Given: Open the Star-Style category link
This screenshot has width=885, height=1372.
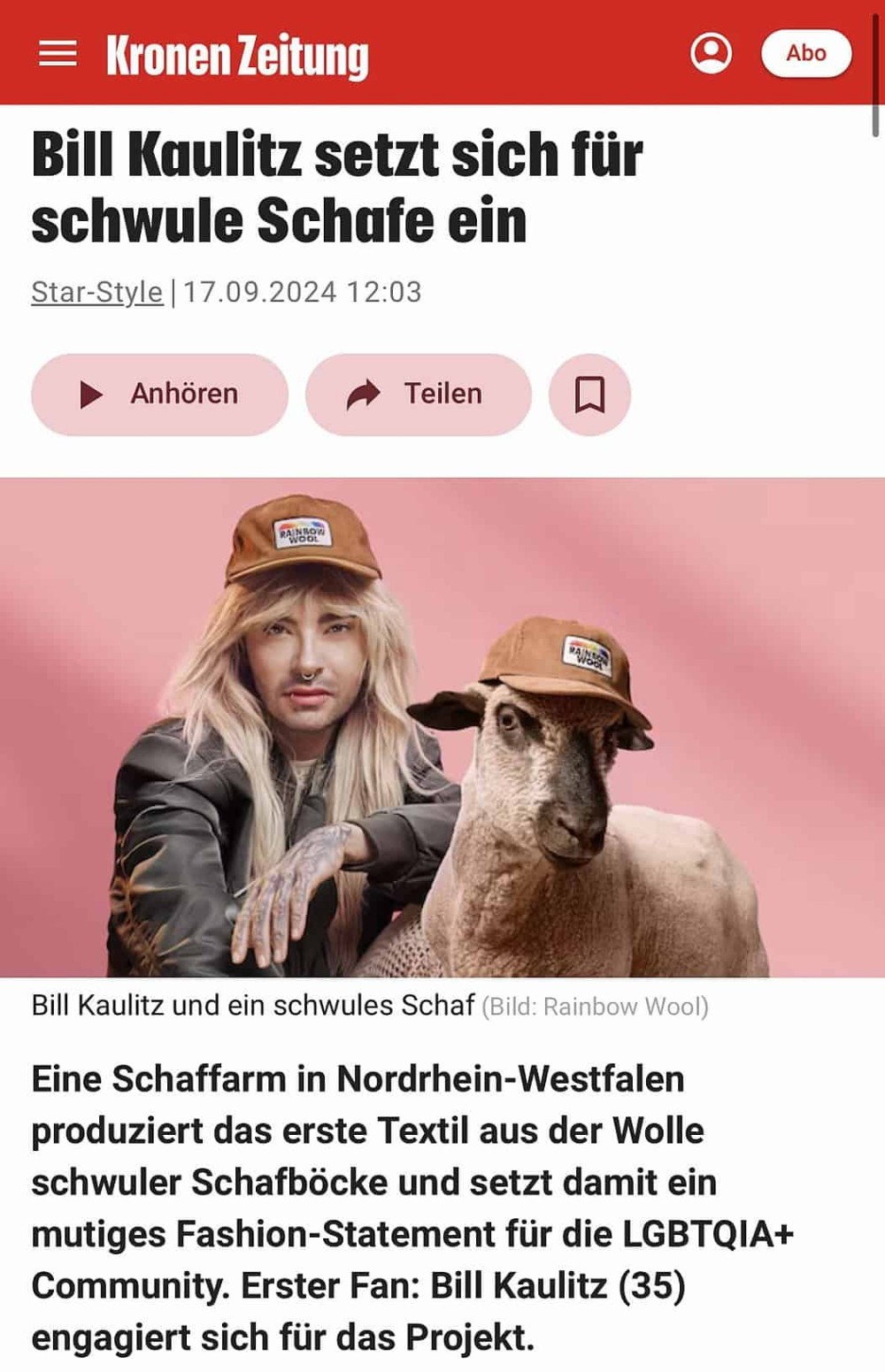Looking at the screenshot, I should coord(97,292).
